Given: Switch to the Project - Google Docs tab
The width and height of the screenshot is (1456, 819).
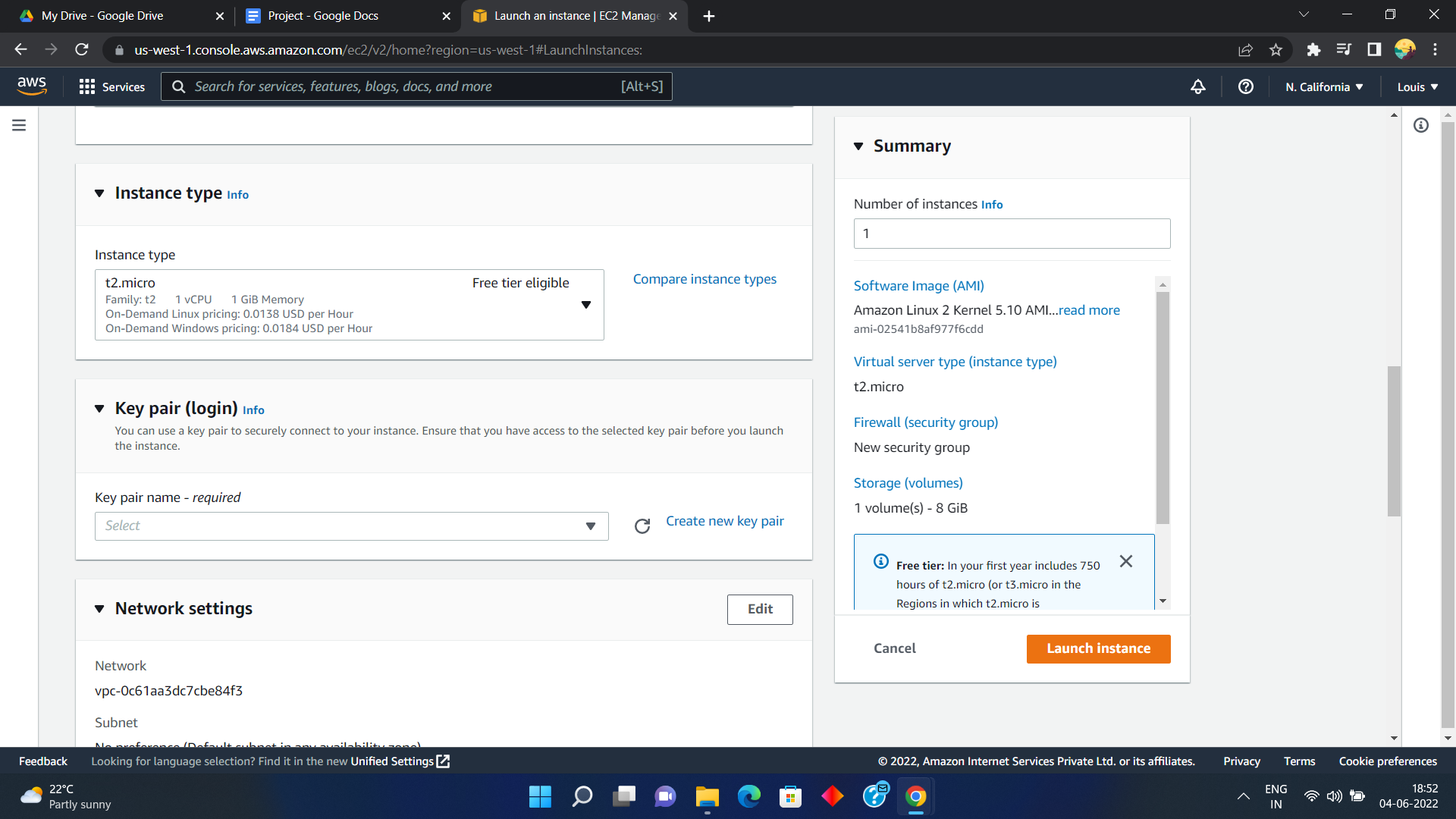Looking at the screenshot, I should point(323,16).
